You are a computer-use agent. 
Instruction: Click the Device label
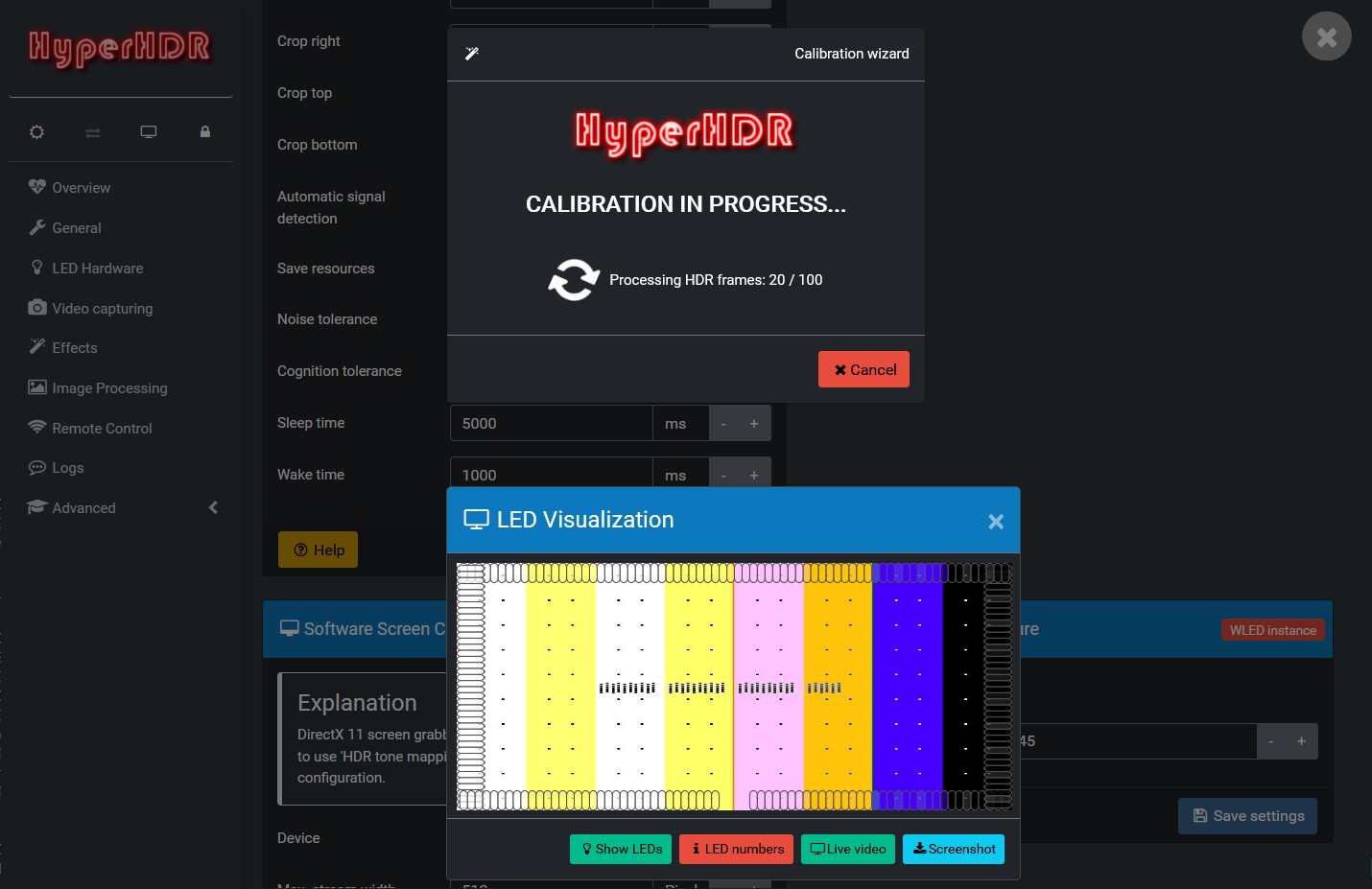pyautogui.click(x=298, y=838)
